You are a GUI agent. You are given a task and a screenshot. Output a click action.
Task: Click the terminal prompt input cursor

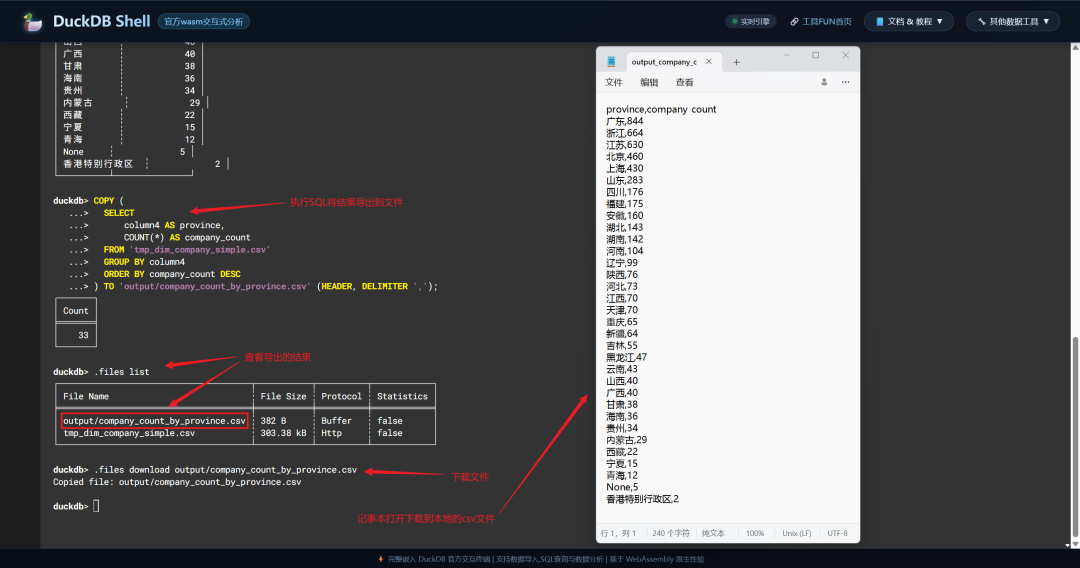(x=96, y=506)
